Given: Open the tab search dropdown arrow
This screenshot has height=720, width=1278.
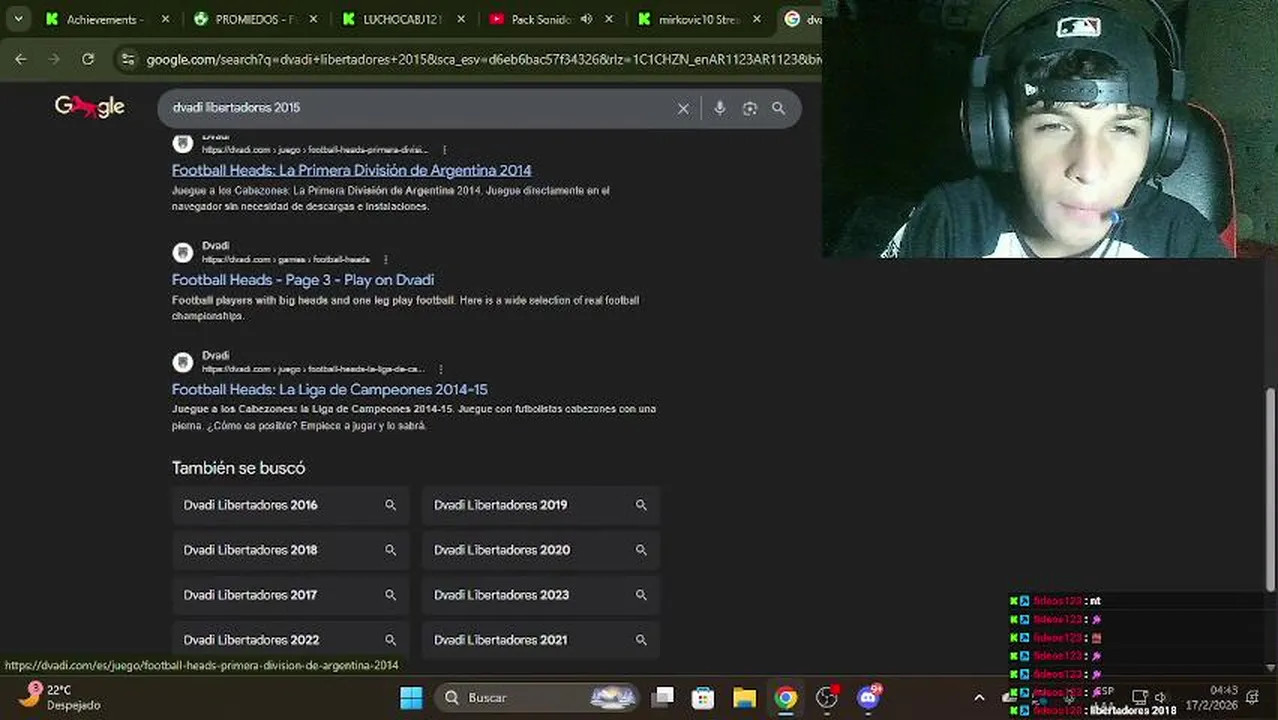Looking at the screenshot, I should tap(19, 19).
